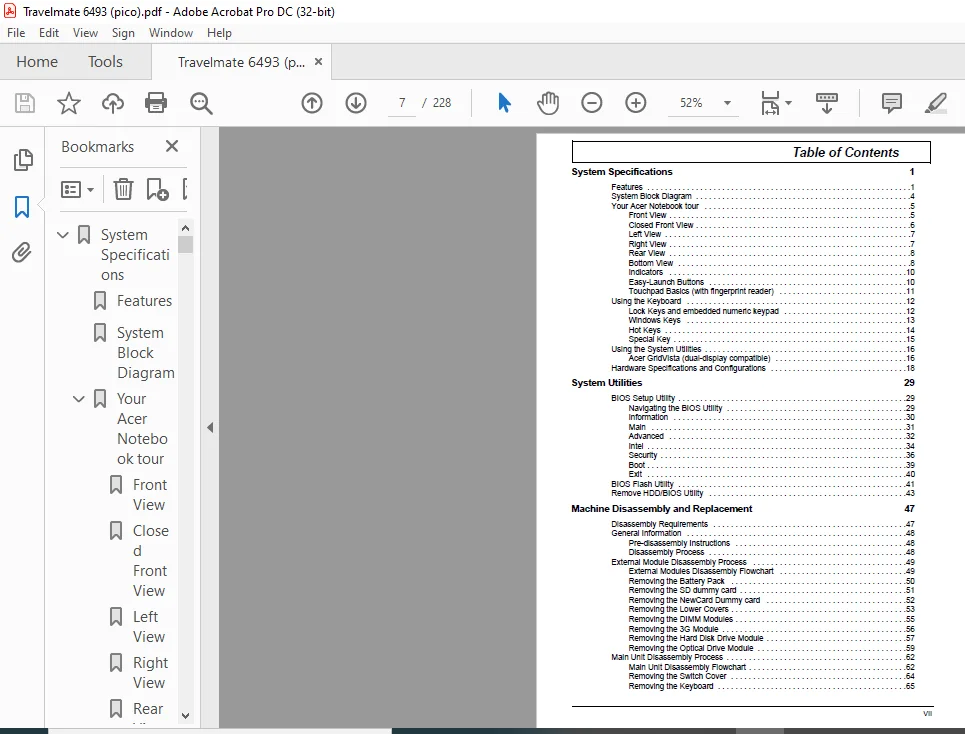The height and width of the screenshot is (734, 965).
Task: Click the 52% zoom value field
Action: point(691,103)
